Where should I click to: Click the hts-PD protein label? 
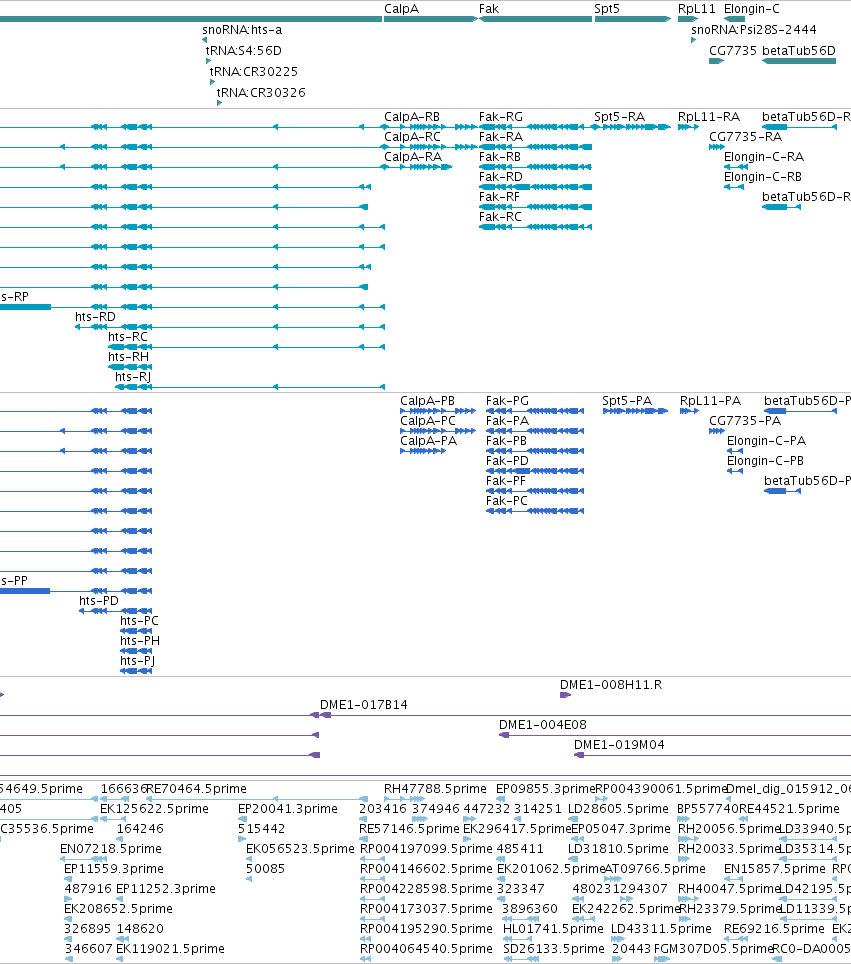click(x=99, y=601)
